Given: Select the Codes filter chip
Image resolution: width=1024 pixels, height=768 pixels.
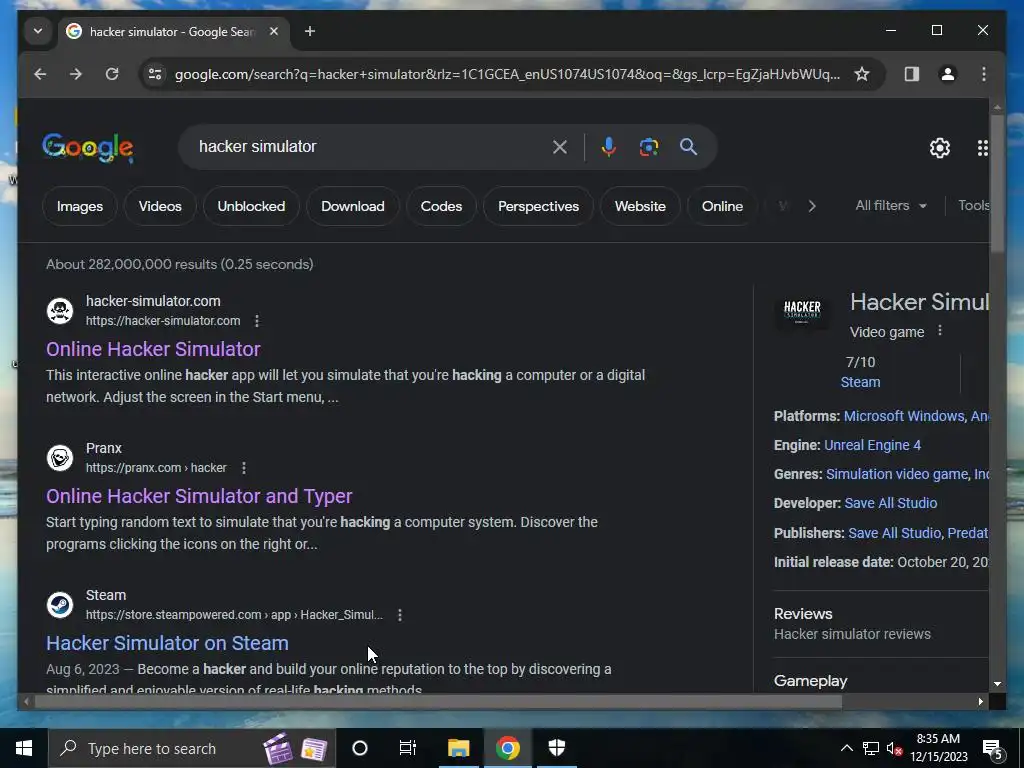Looking at the screenshot, I should tap(441, 206).
